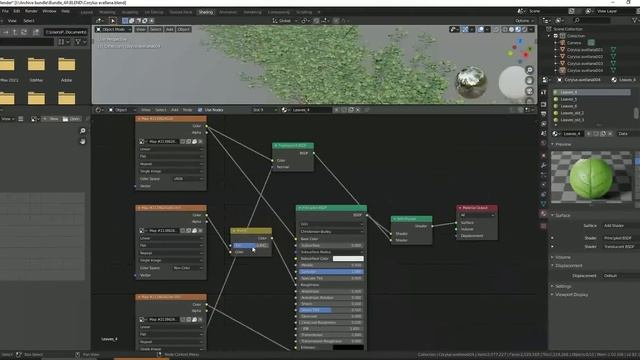
Task: Select Camera in the outliner
Action: pos(574,42)
